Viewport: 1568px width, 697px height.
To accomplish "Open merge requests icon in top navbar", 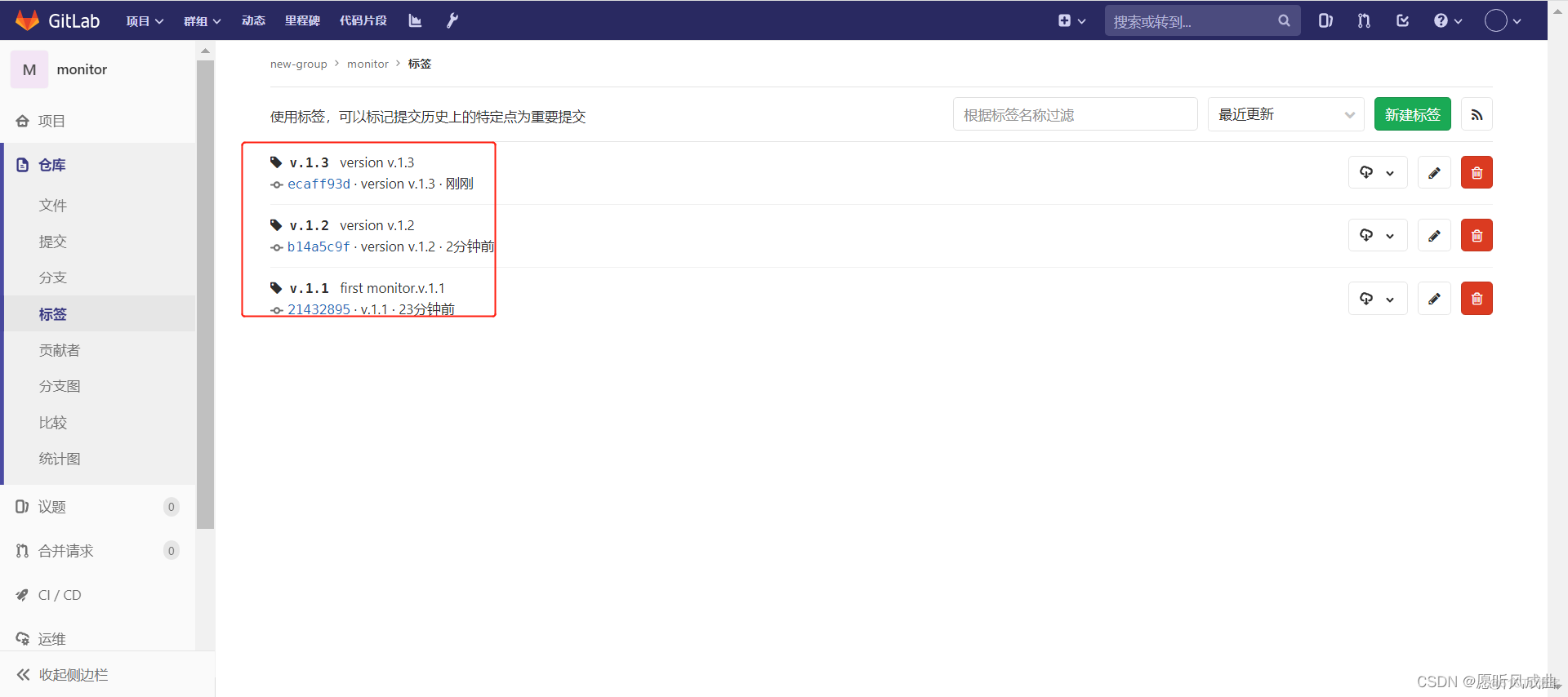I will click(x=1364, y=20).
